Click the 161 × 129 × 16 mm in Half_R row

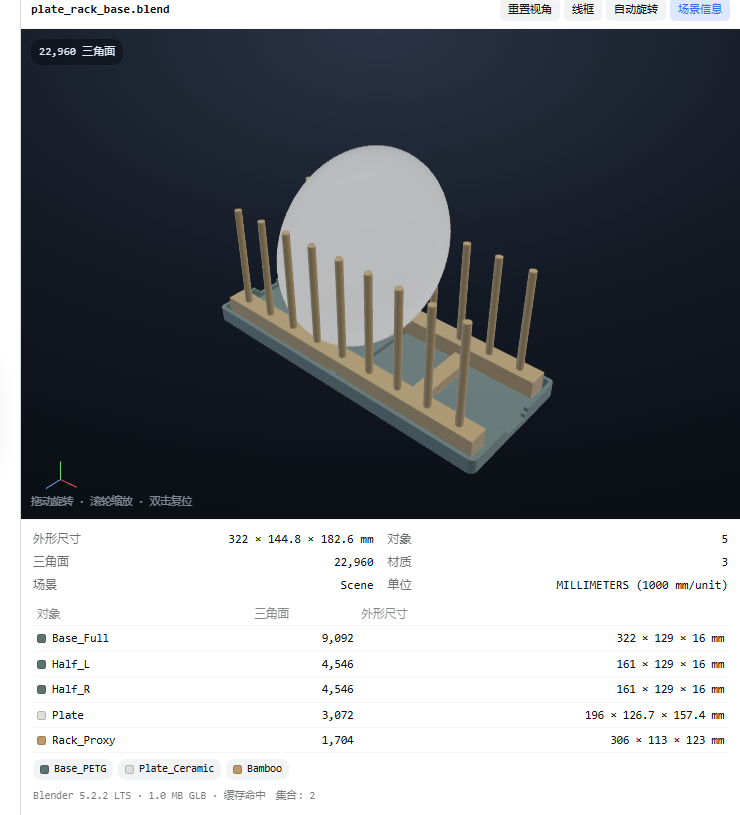tap(670, 689)
